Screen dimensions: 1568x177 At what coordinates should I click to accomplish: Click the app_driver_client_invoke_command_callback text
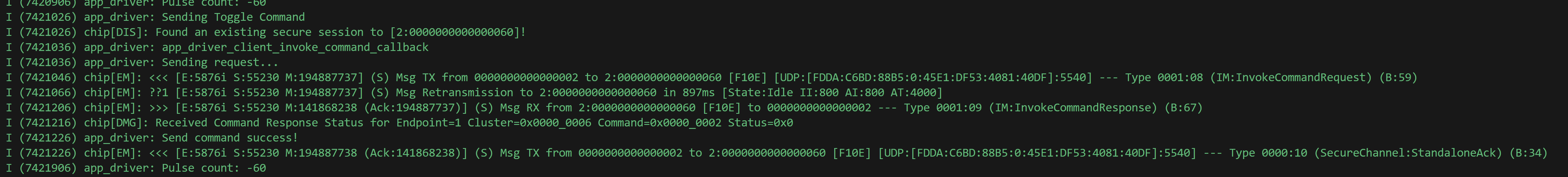(294, 47)
